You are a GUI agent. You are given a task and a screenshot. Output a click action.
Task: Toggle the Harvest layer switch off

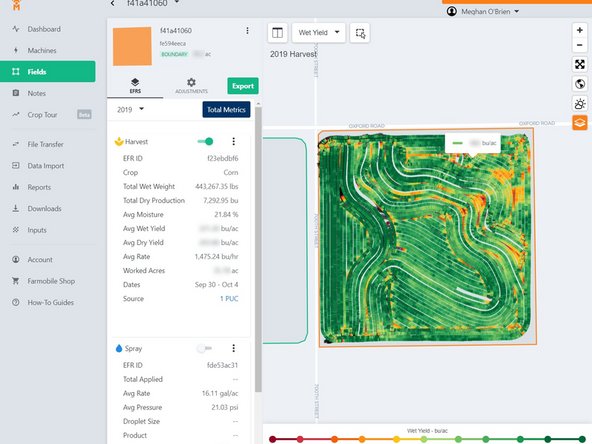pos(205,142)
